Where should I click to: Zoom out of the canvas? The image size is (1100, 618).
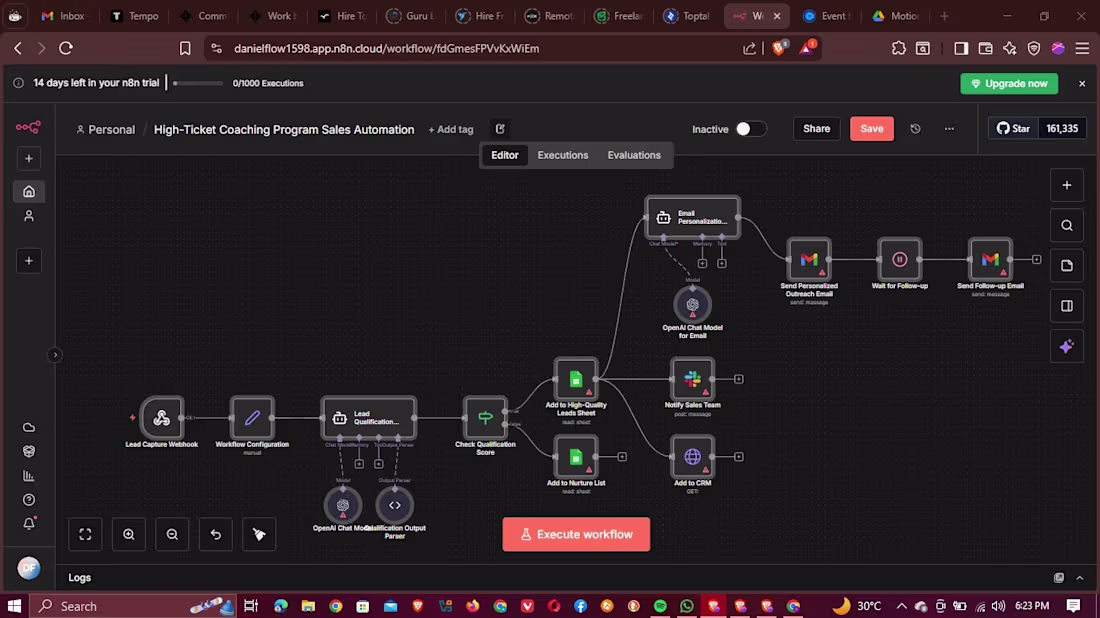tap(172, 535)
